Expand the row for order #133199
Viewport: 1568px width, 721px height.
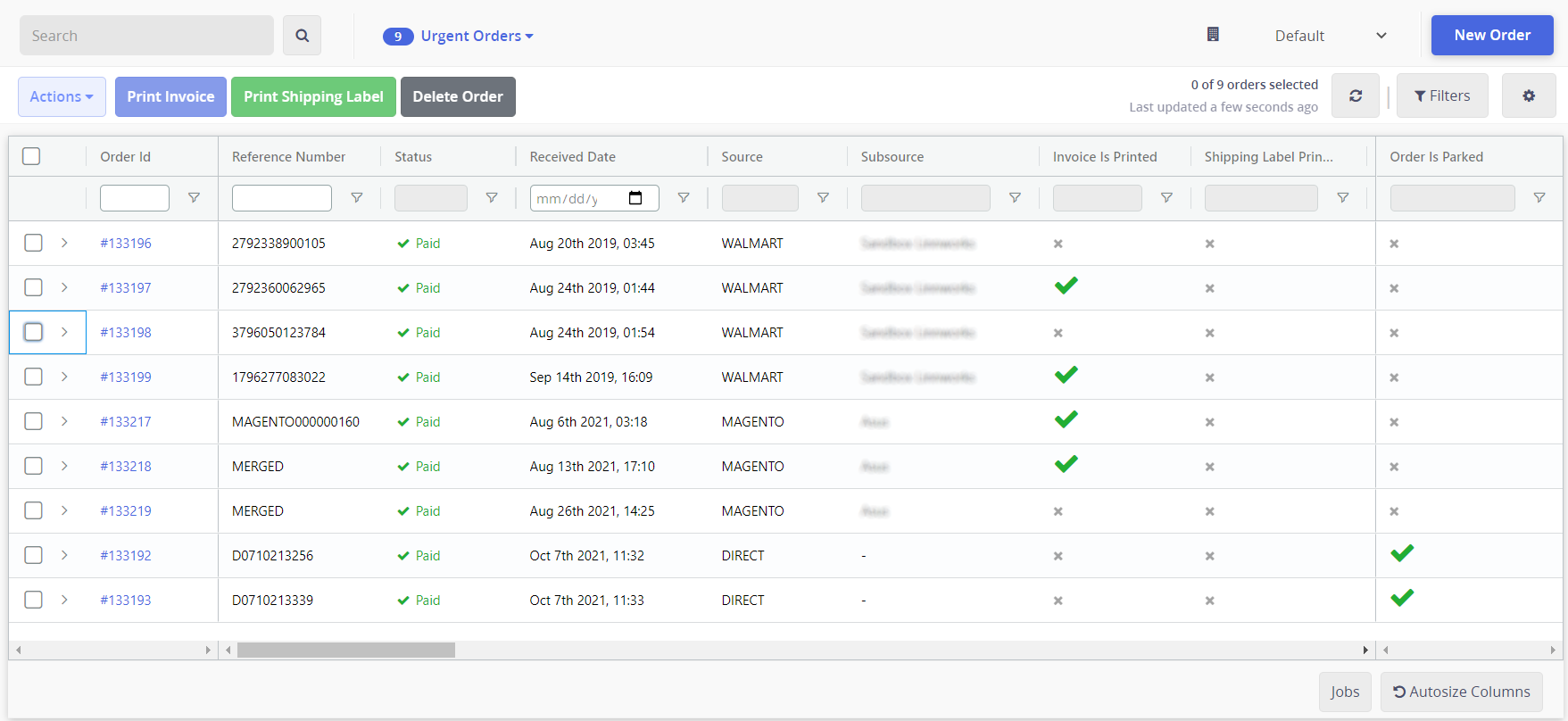click(x=64, y=377)
